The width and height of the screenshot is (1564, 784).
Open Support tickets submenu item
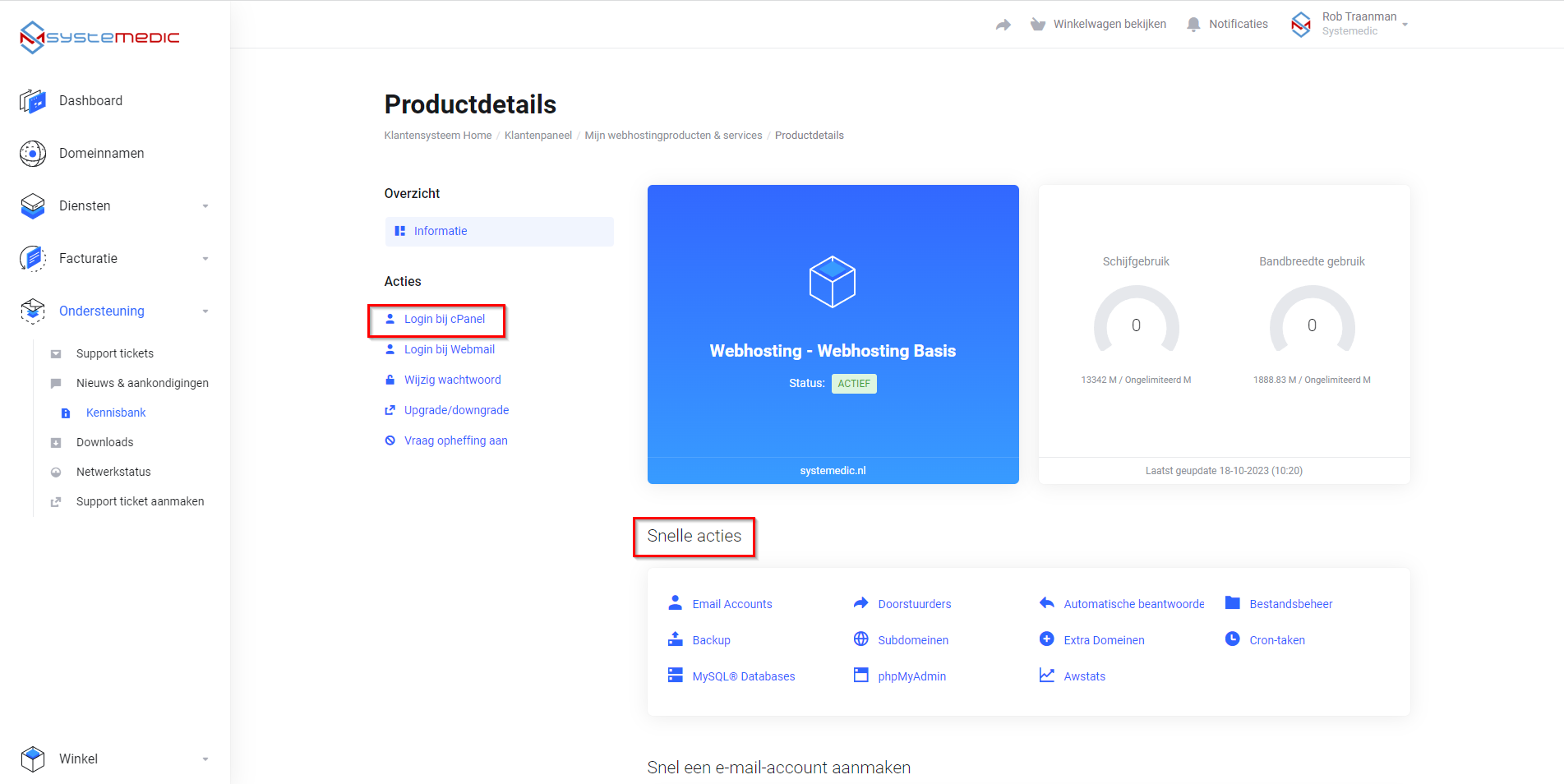pyautogui.click(x=115, y=354)
